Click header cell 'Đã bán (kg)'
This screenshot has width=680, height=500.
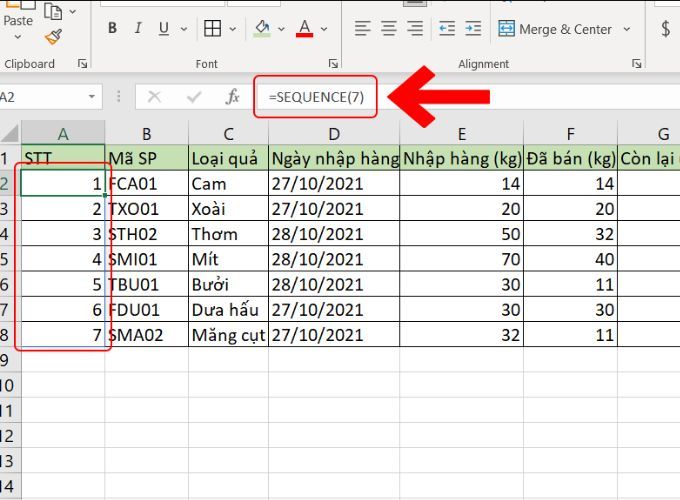[x=571, y=158]
